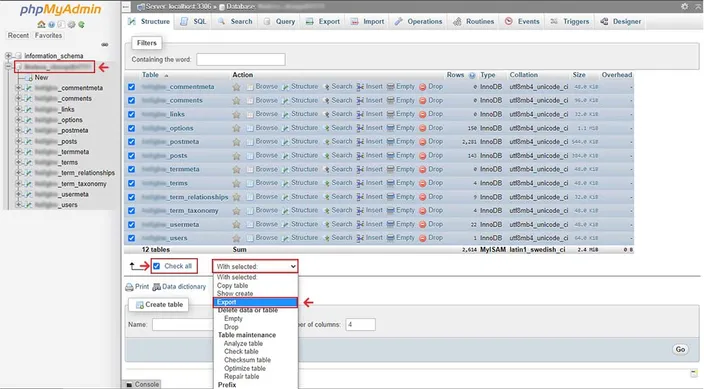This screenshot has width=704, height=389.
Task: Choose Optimize table from dropdown list
Action: [x=245, y=368]
